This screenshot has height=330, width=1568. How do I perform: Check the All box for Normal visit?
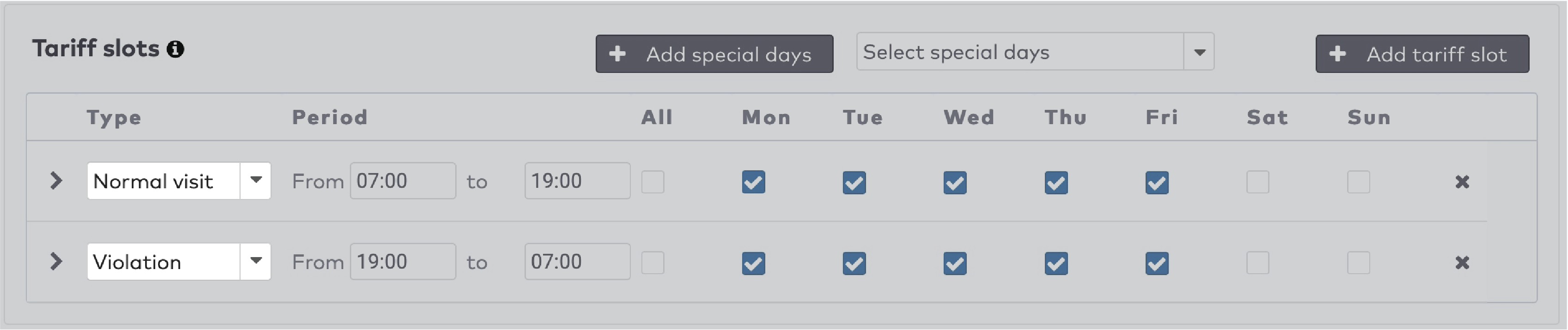tap(653, 182)
